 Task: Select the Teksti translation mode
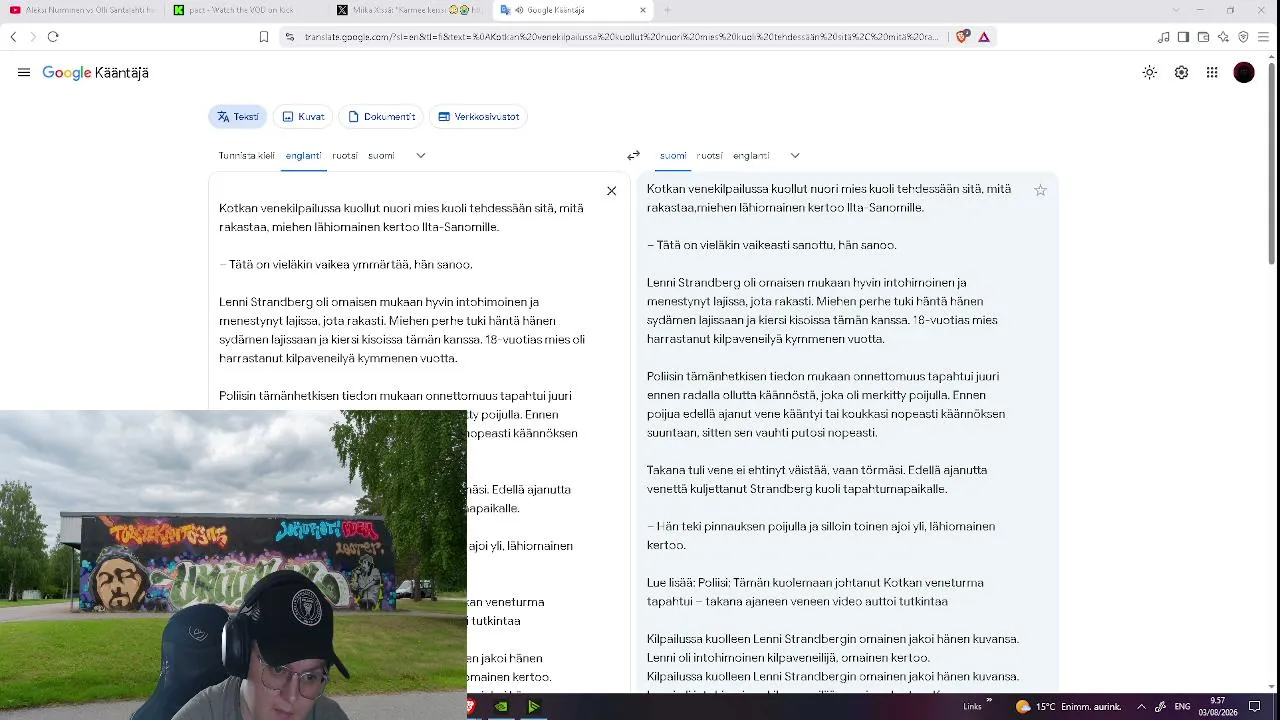tap(238, 117)
